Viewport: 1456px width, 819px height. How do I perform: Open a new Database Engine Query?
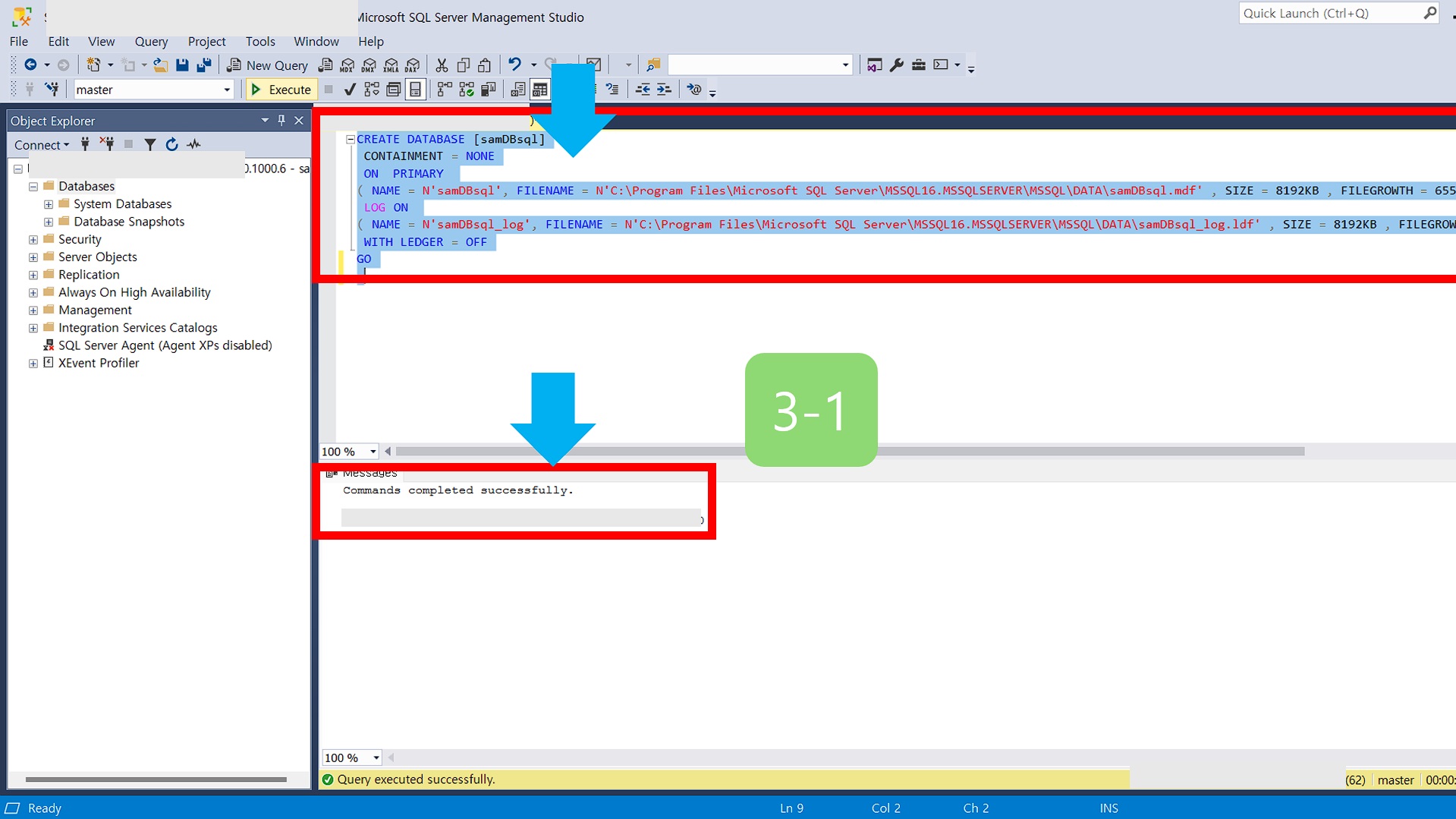click(325, 65)
